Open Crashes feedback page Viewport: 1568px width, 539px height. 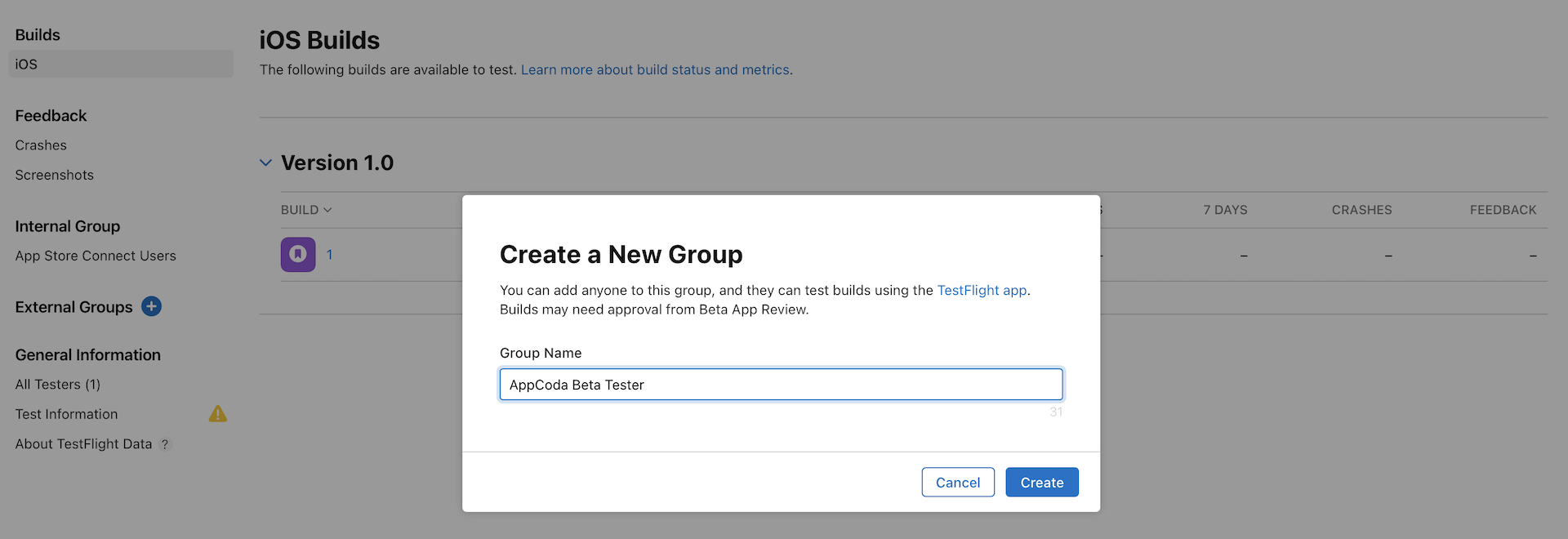41,145
